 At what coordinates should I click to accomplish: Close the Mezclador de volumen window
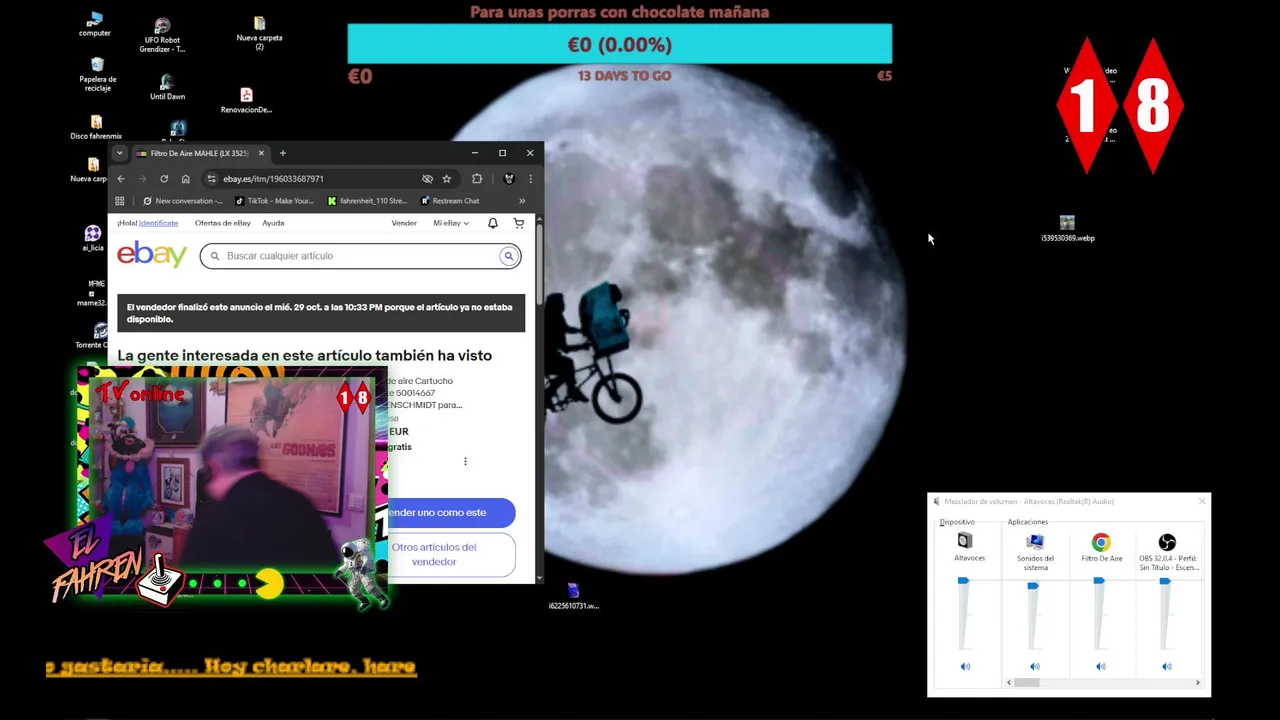[1201, 501]
